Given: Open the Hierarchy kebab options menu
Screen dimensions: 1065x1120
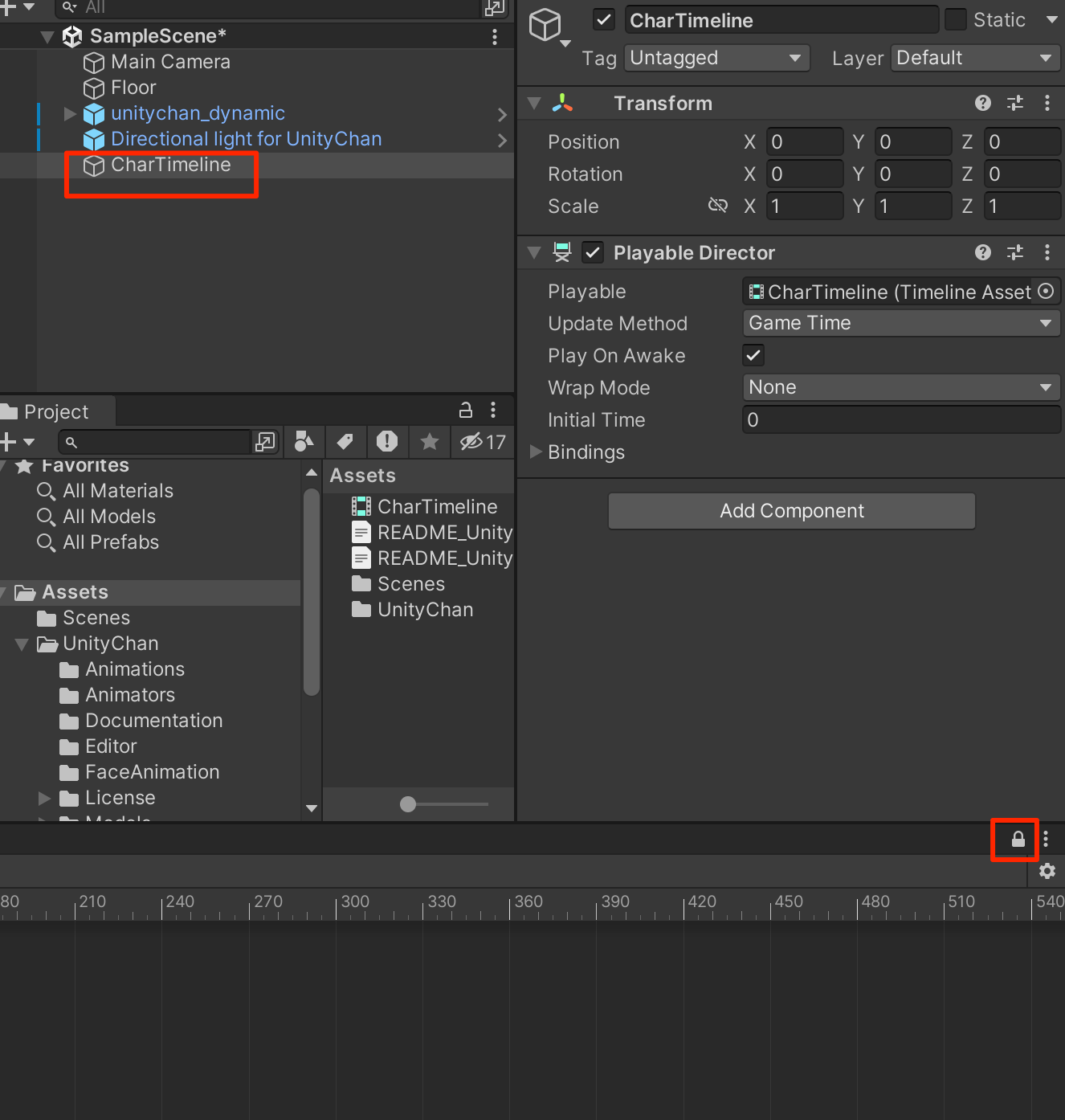Looking at the screenshot, I should point(494,36).
